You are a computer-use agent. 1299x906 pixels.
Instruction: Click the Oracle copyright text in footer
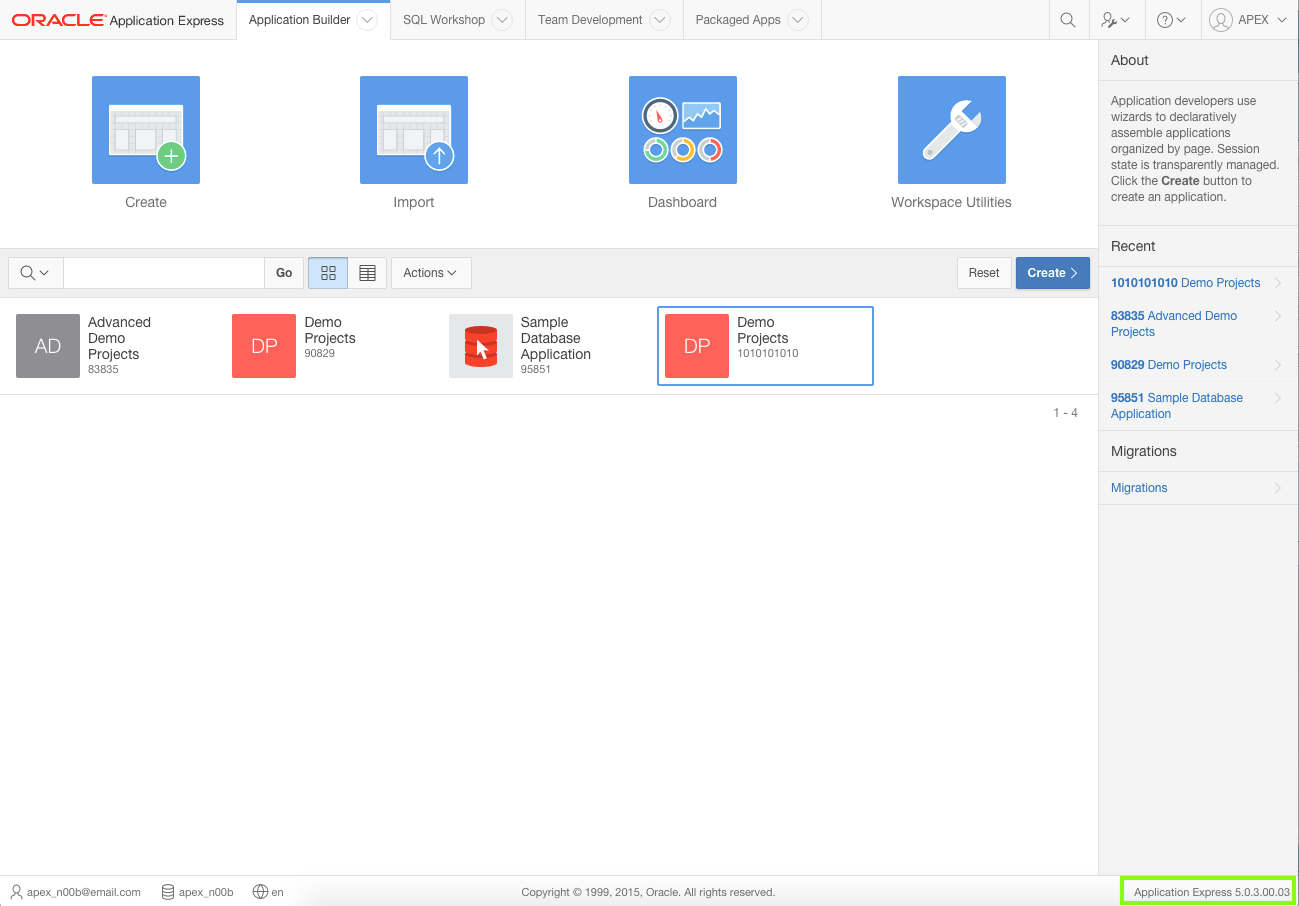648,892
